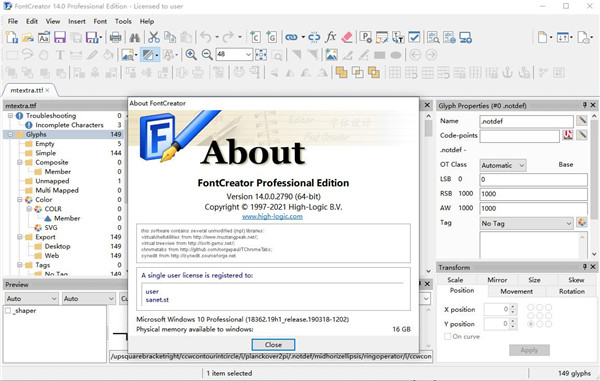
Task: Tick the _shaper checkbox in Preview
Action: 8,311
